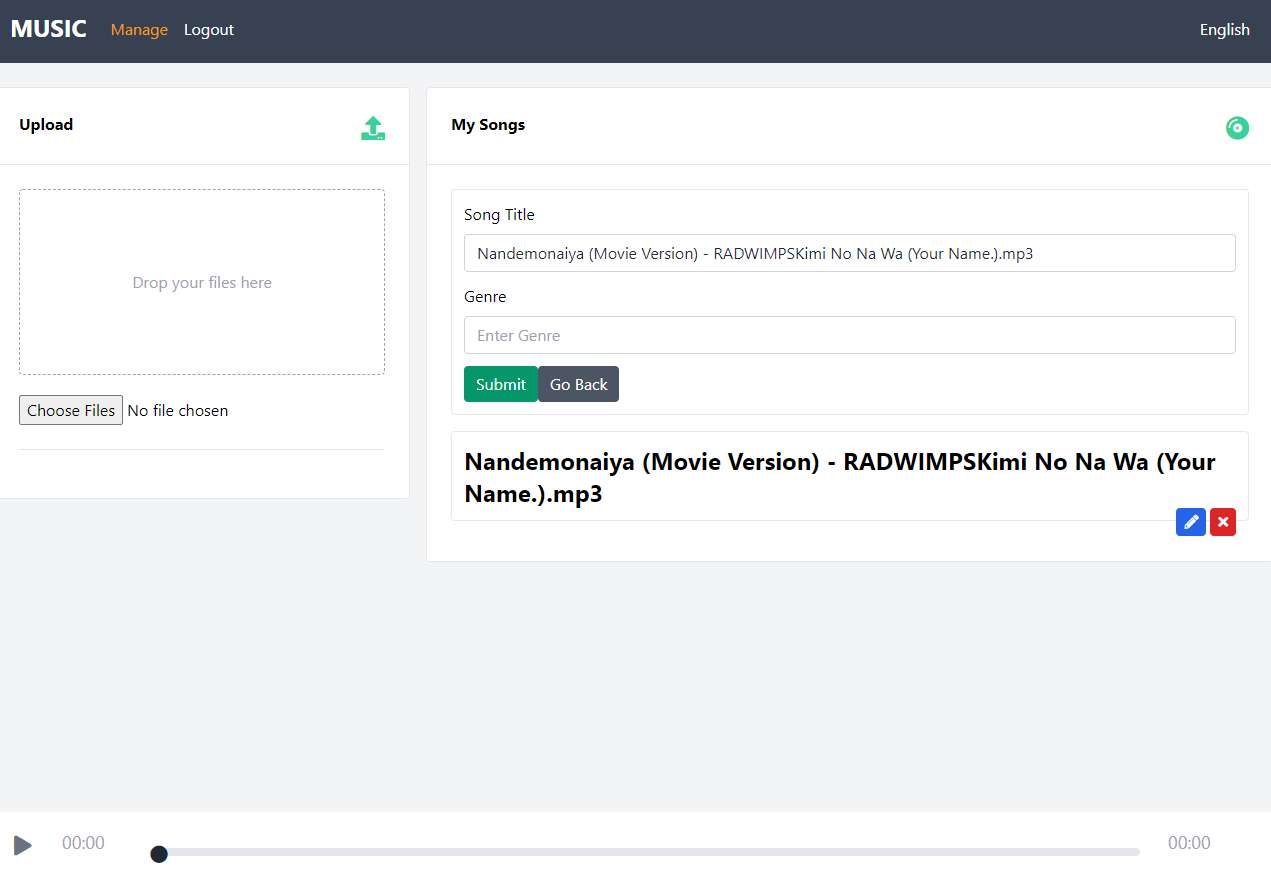
Task: Open the MUSIC home logo
Action: pyautogui.click(x=49, y=29)
